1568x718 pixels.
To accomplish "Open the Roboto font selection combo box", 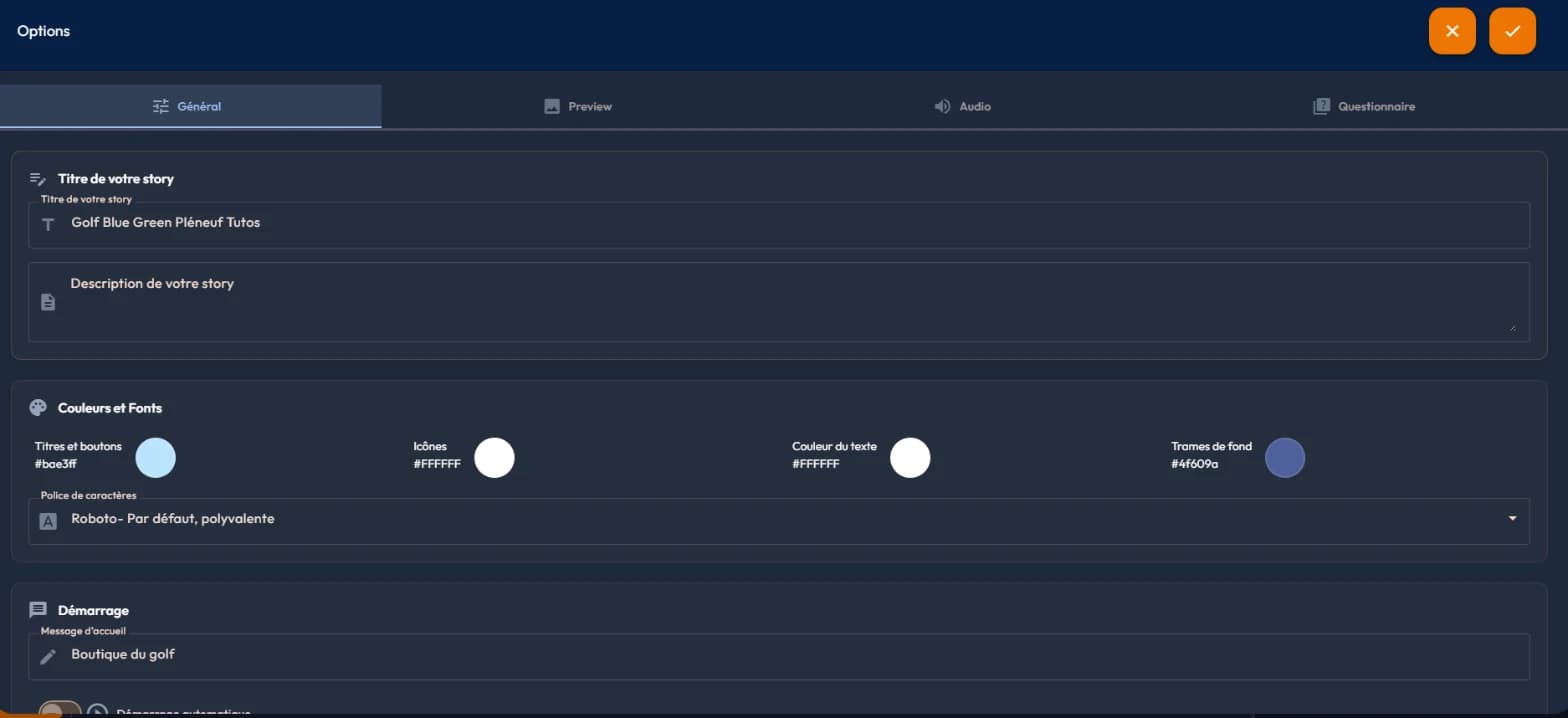I will (779, 521).
